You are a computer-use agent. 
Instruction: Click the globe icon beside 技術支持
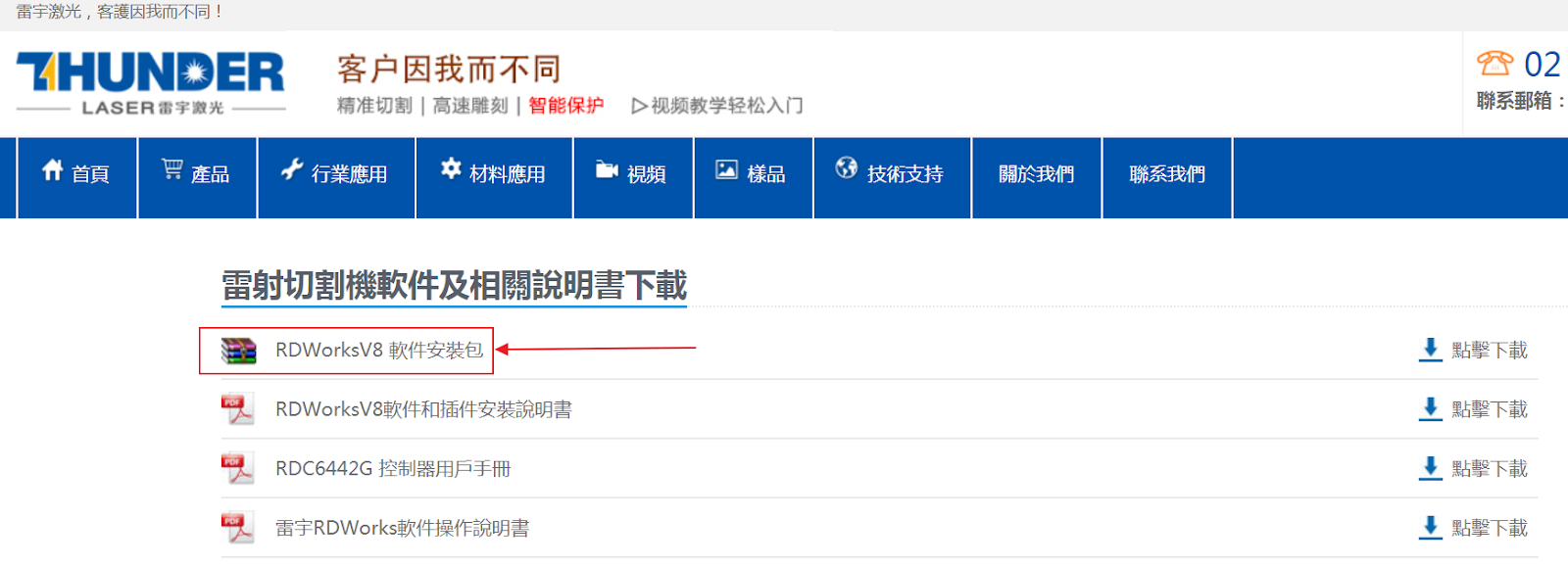(847, 168)
